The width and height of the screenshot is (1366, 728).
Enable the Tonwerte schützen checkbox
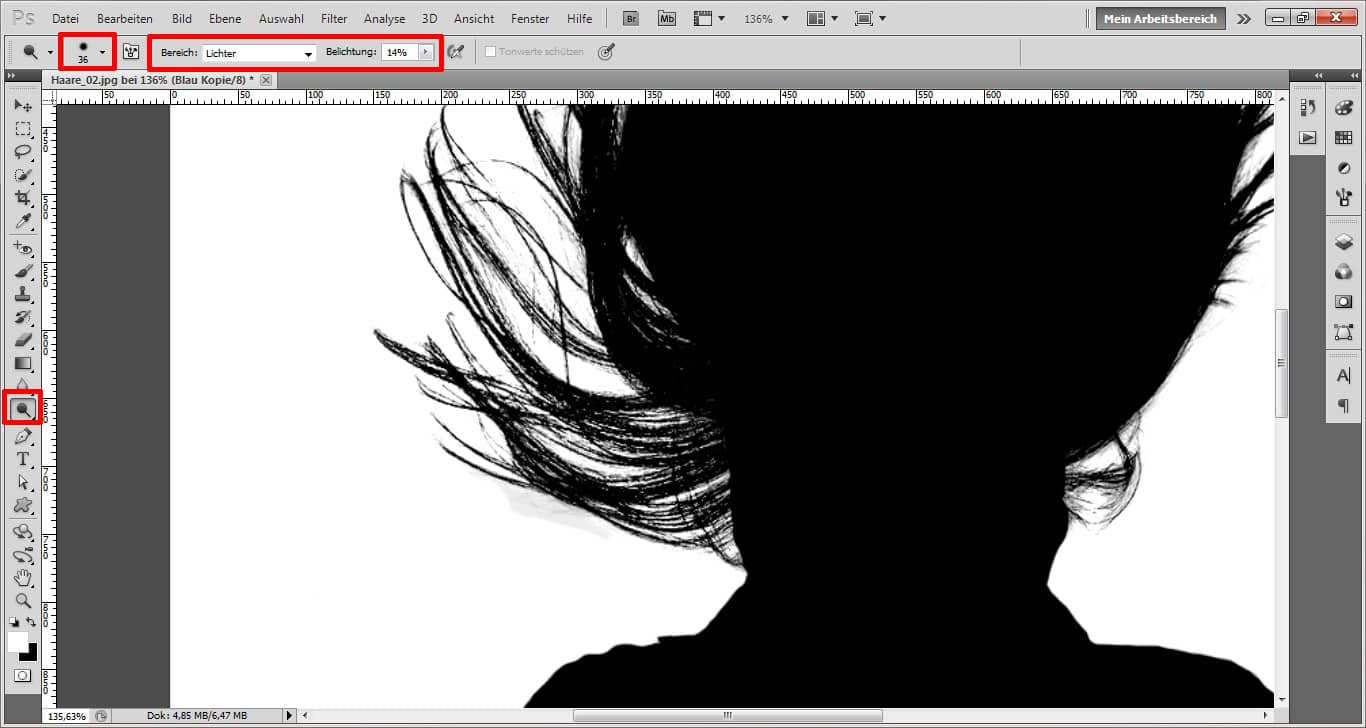[x=490, y=51]
